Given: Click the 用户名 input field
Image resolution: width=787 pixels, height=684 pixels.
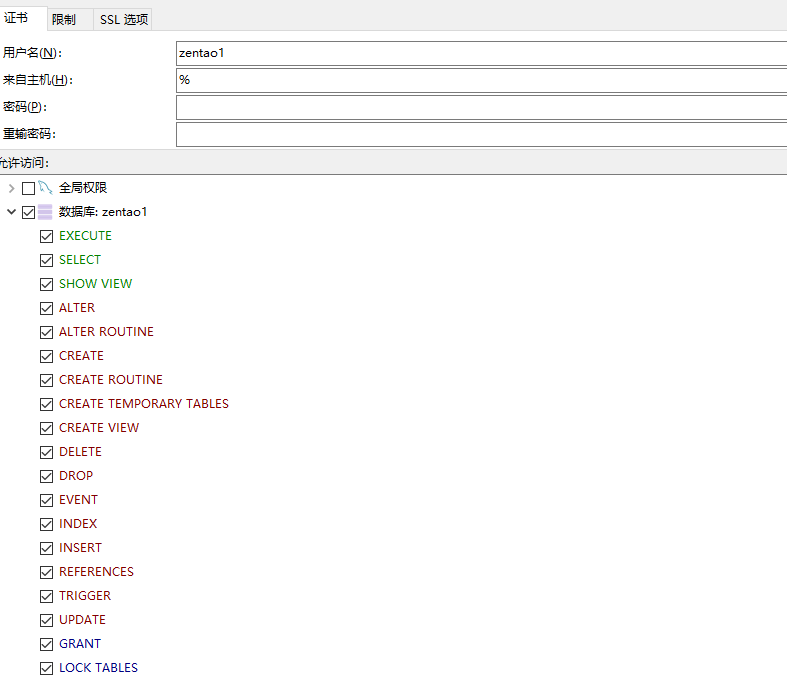Looking at the screenshot, I should 480,53.
